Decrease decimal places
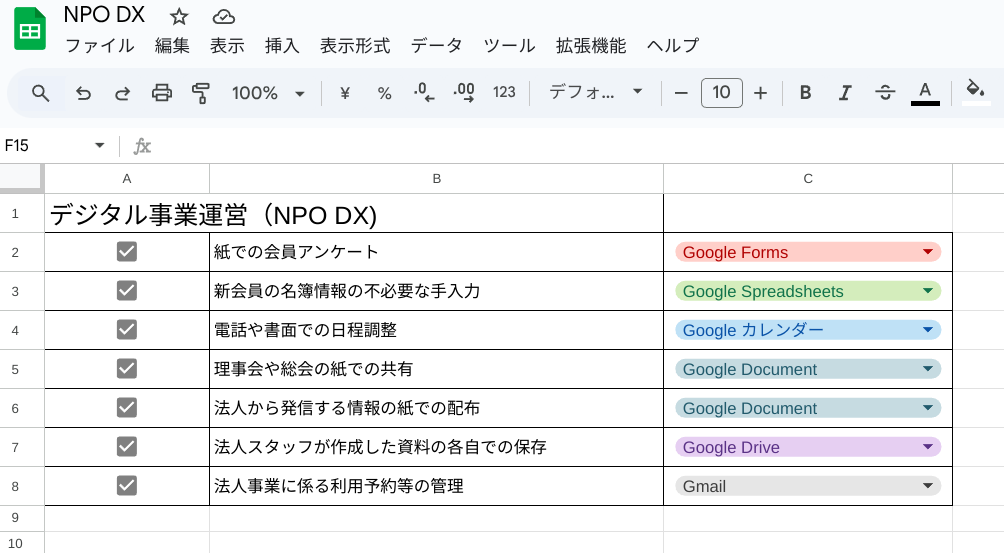The height and width of the screenshot is (553, 1004). pyautogui.click(x=424, y=93)
